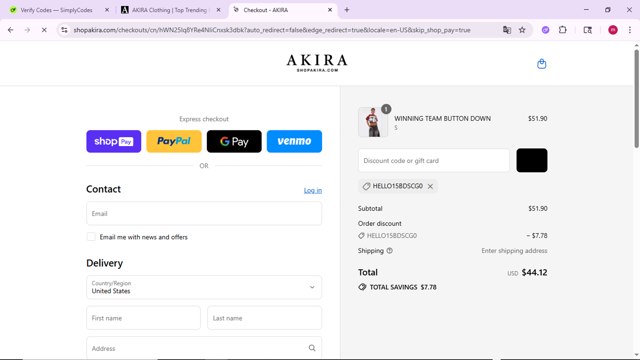
Task: Pay with PayPal button
Action: pos(174,141)
